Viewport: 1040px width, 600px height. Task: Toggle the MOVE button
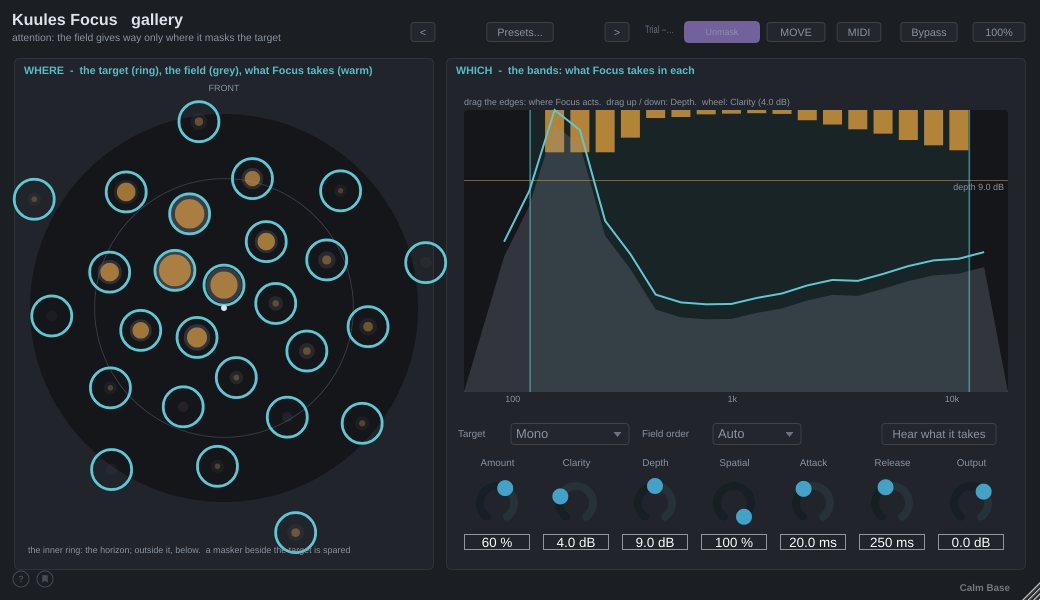[796, 32]
